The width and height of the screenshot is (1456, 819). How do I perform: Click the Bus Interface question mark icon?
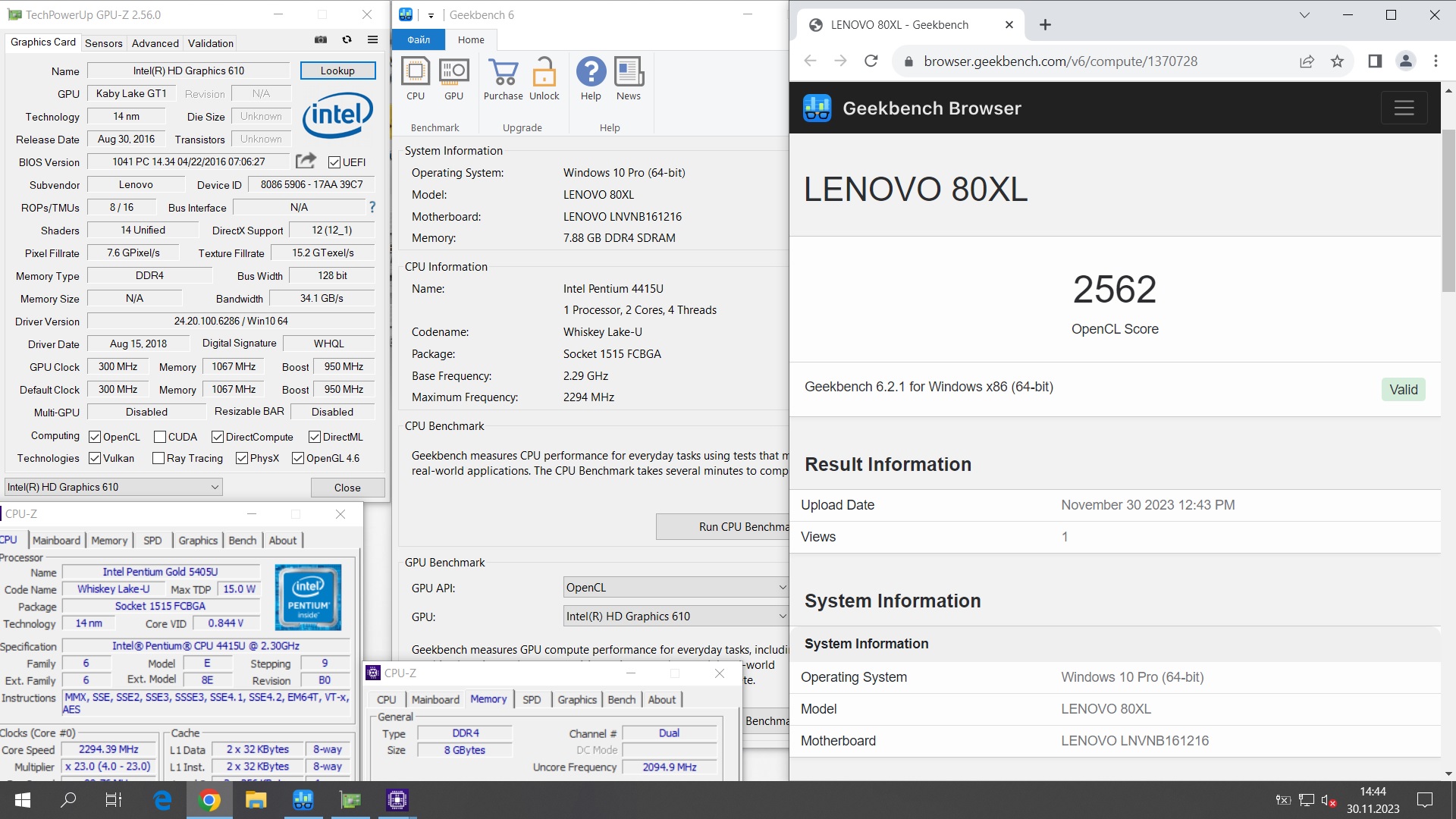[x=372, y=207]
